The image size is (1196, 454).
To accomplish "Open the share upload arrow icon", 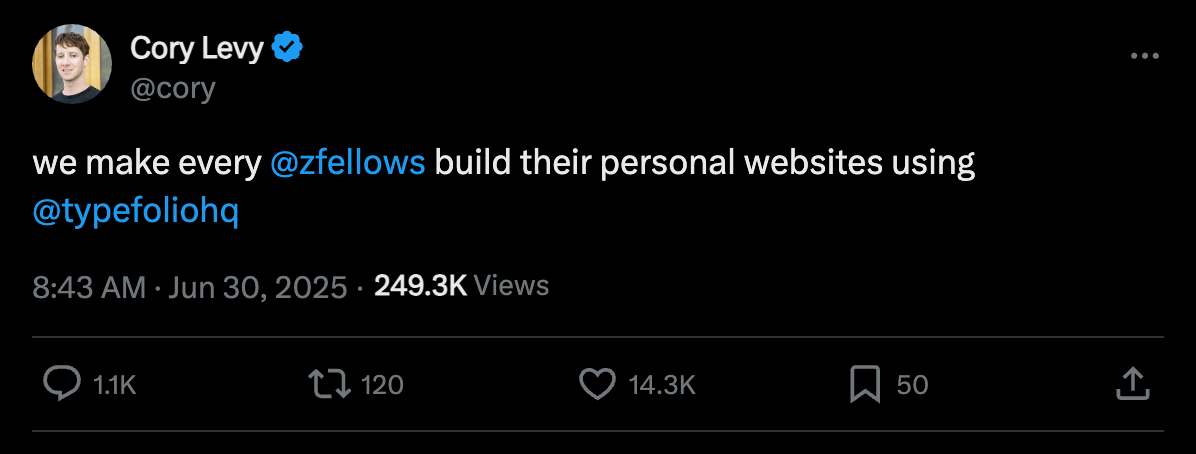I will (1132, 384).
